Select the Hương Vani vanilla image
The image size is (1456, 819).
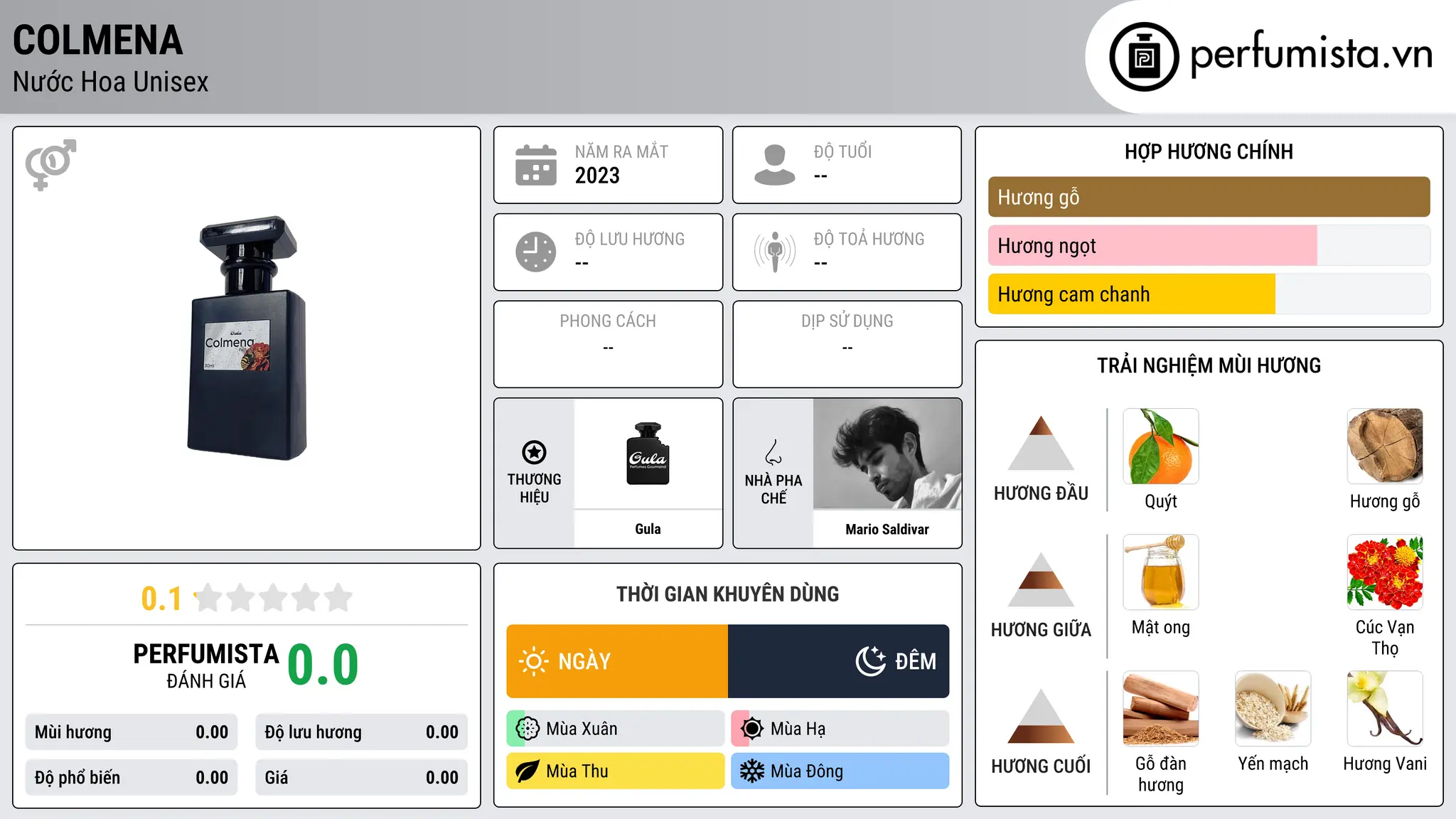tap(1385, 709)
